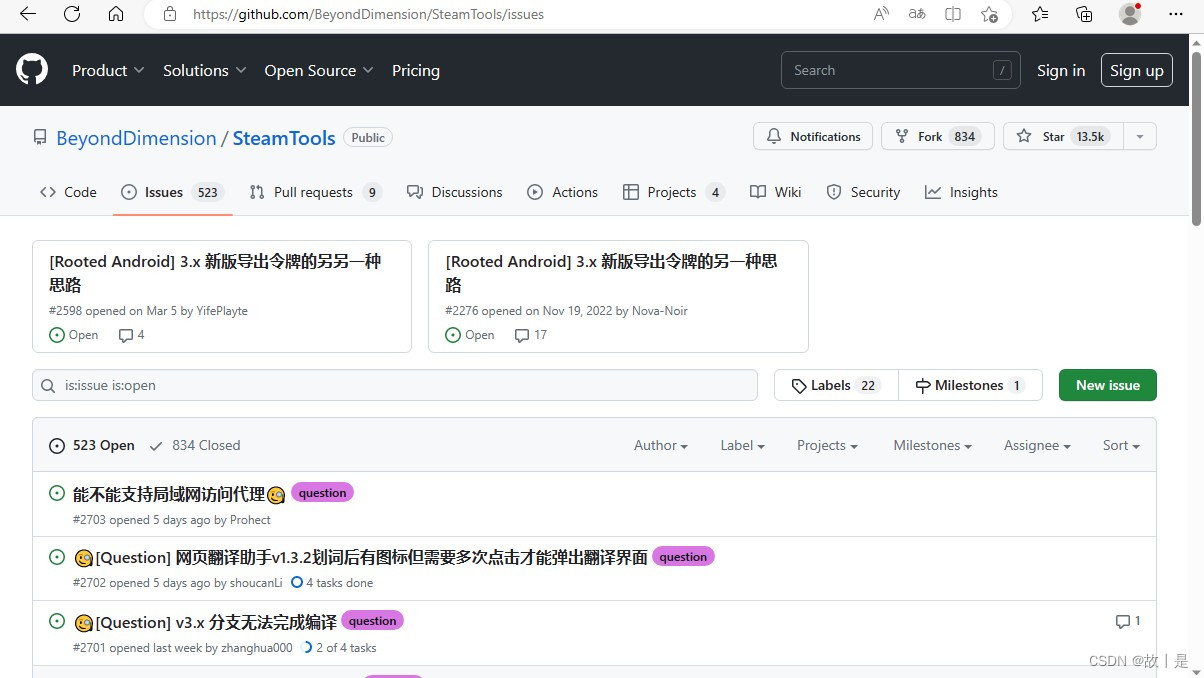Click the question label on issue #2703
The width and height of the screenshot is (1204, 678).
coord(322,493)
